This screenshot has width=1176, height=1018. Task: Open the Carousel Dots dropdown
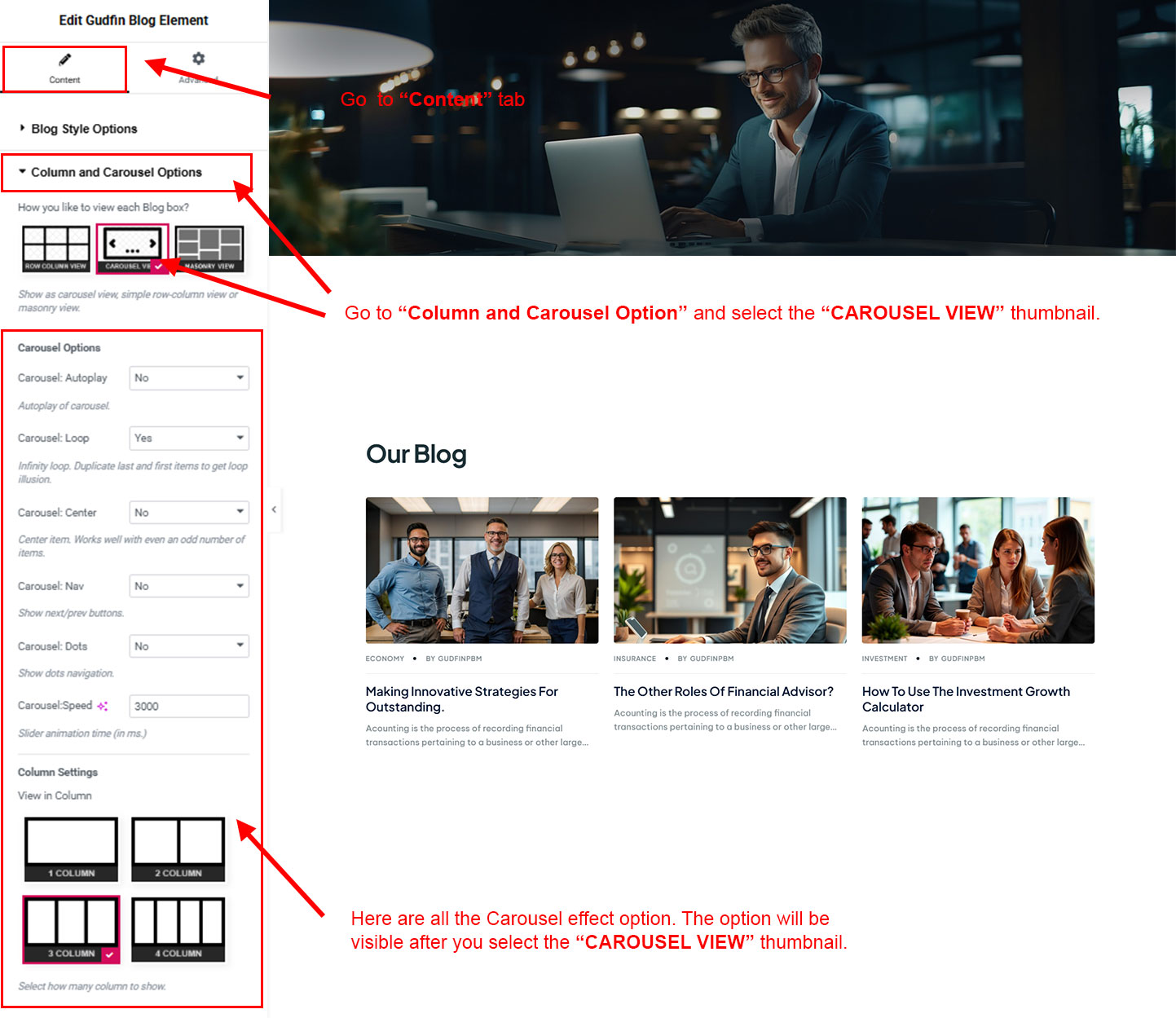point(188,646)
